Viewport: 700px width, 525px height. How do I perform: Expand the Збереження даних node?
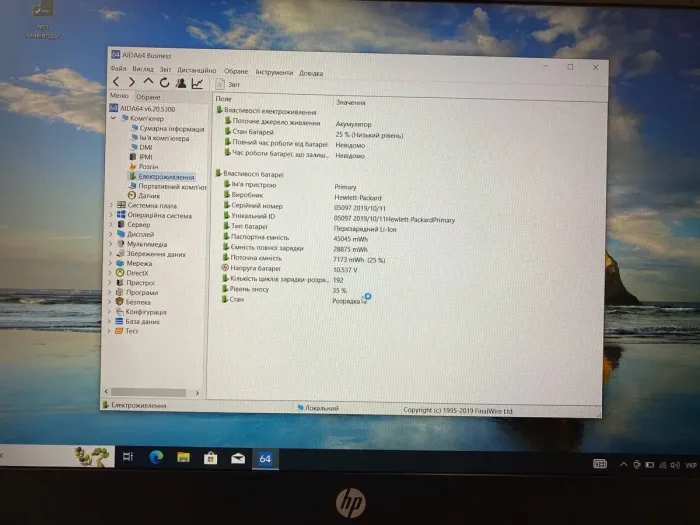pyautogui.click(x=111, y=254)
